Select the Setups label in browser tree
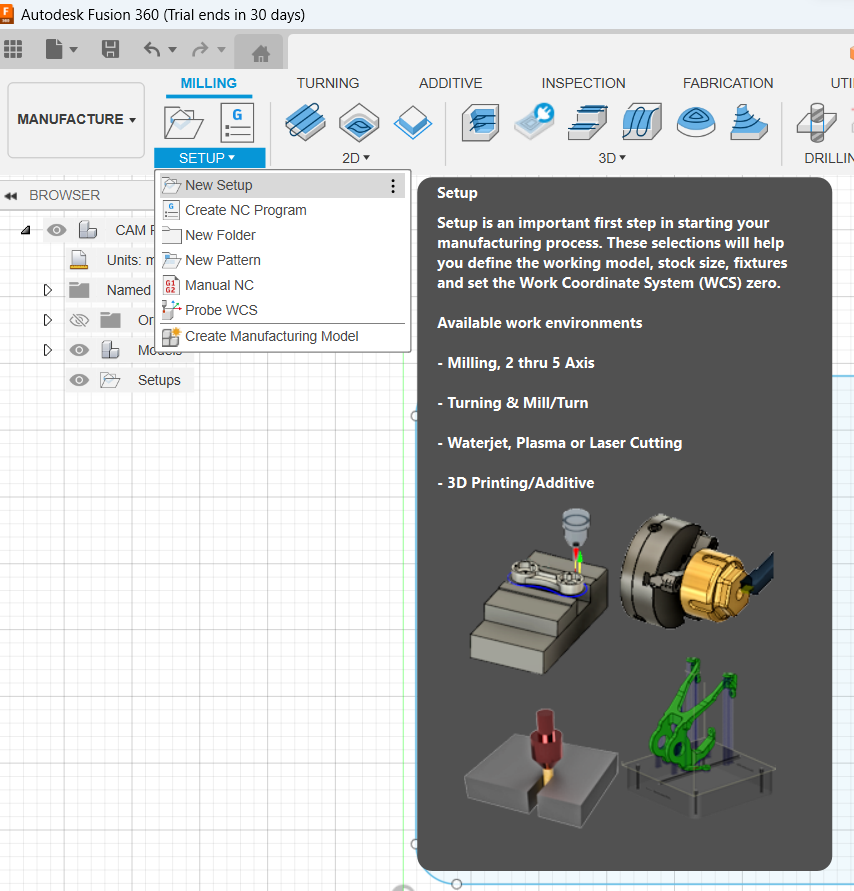This screenshot has width=854, height=891. point(159,380)
